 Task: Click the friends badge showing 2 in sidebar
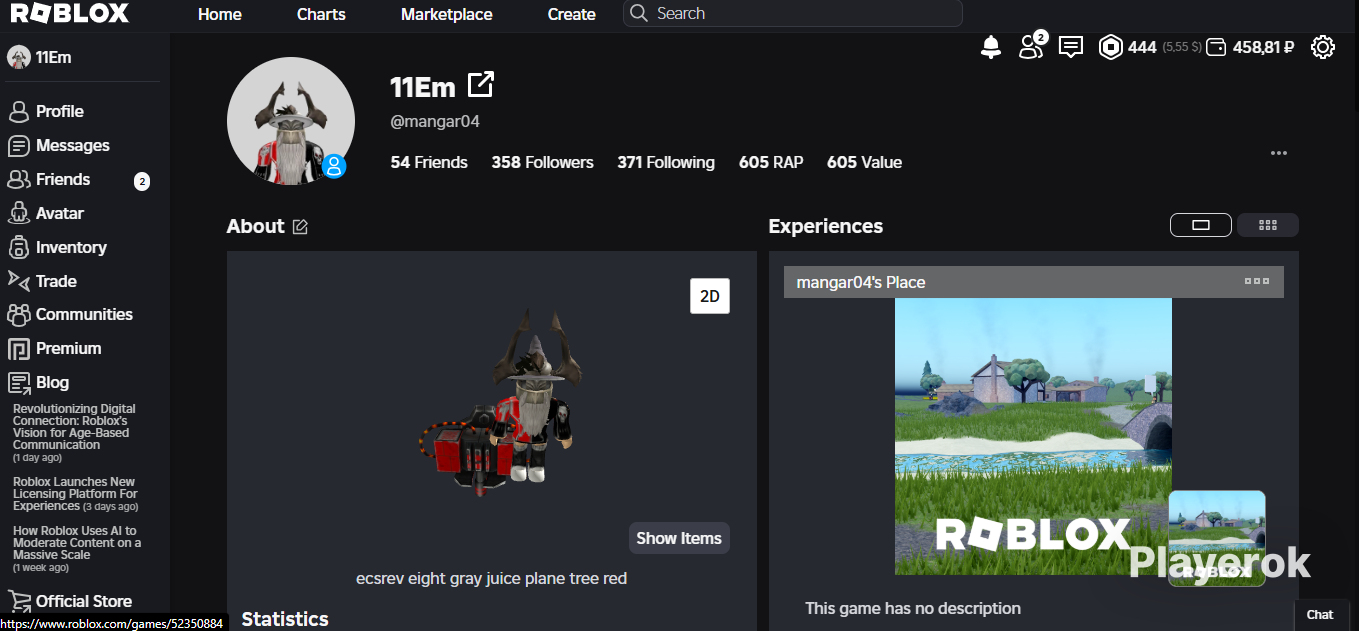(142, 181)
